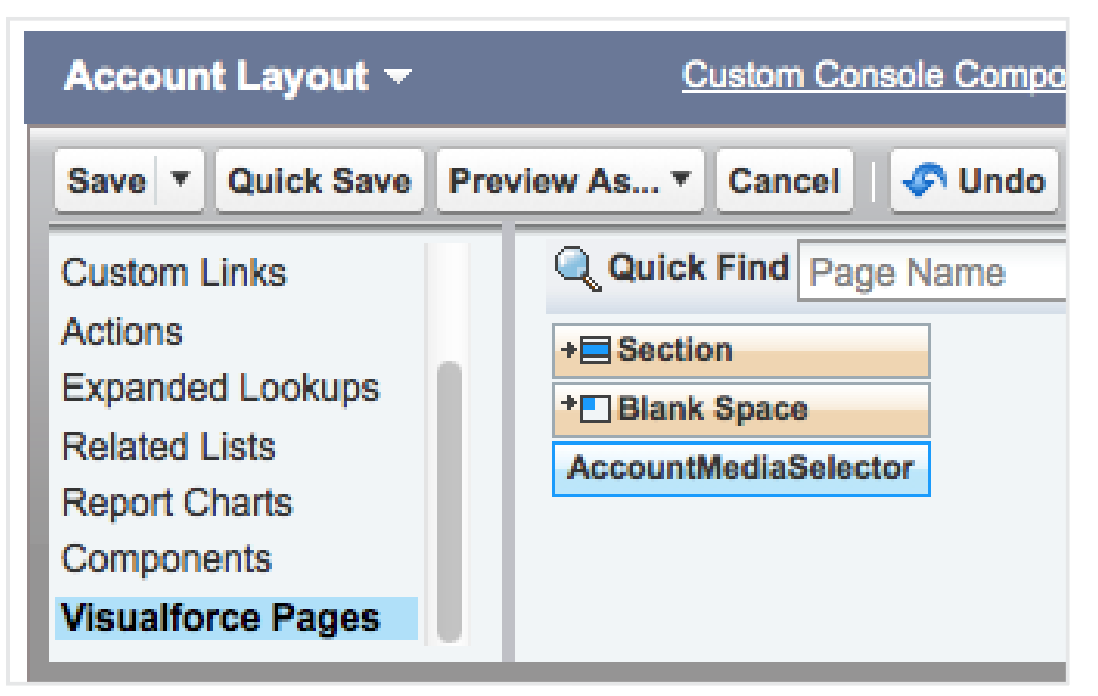Click the Quick Find Page Name field
This screenshot has height=696, width=1098.
click(x=932, y=272)
